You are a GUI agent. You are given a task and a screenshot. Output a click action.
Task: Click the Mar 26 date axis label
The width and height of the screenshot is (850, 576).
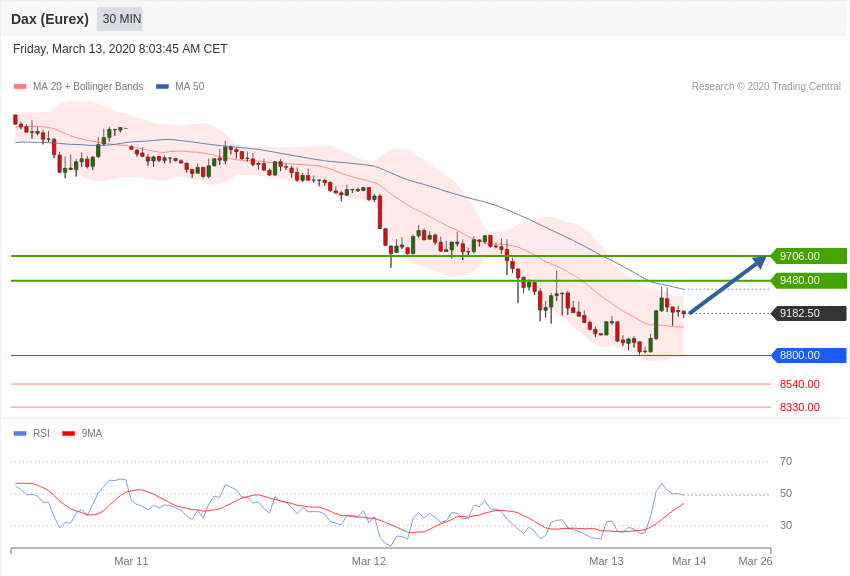click(x=755, y=561)
